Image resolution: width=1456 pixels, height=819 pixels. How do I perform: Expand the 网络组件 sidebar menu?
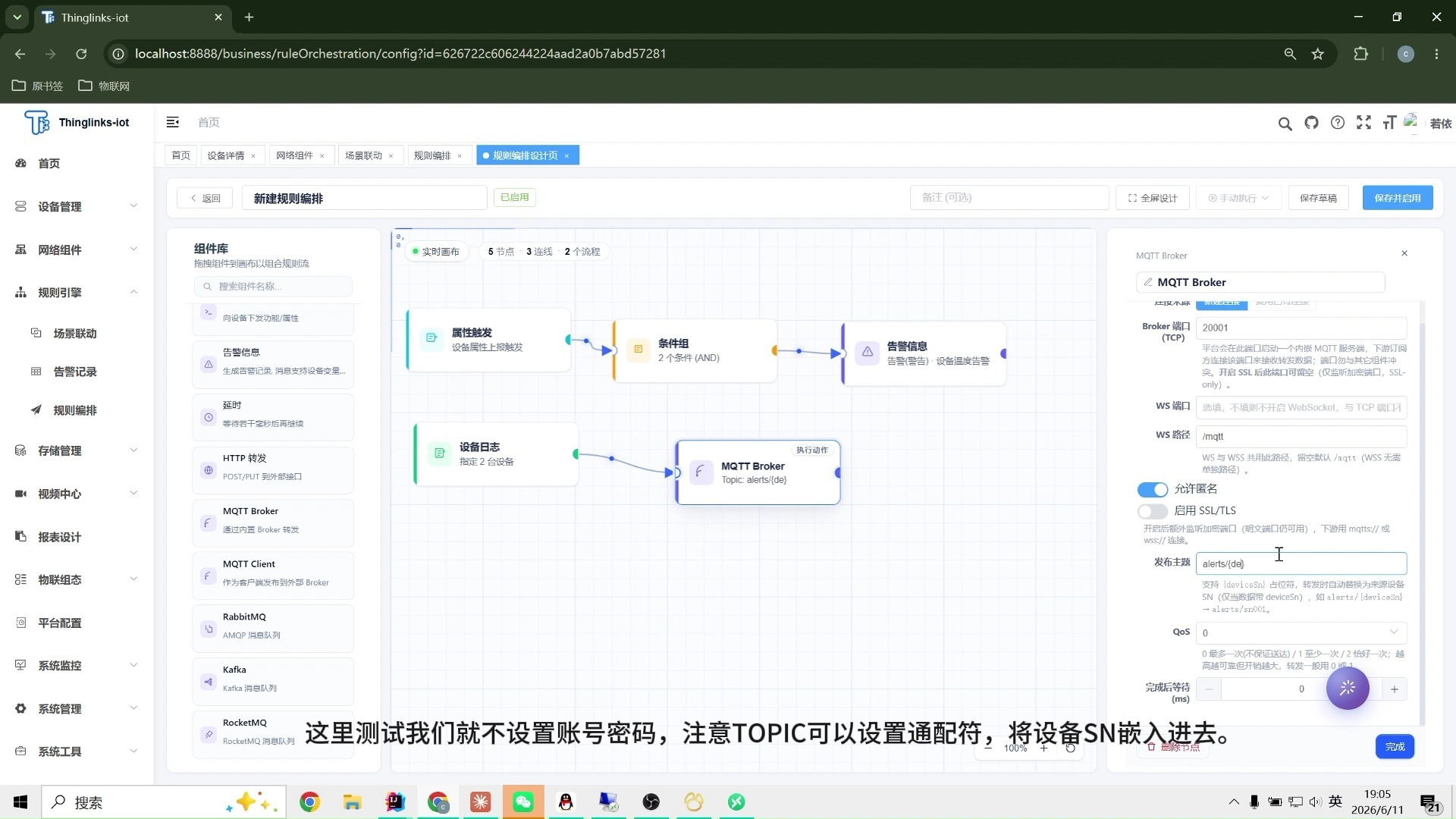click(77, 249)
